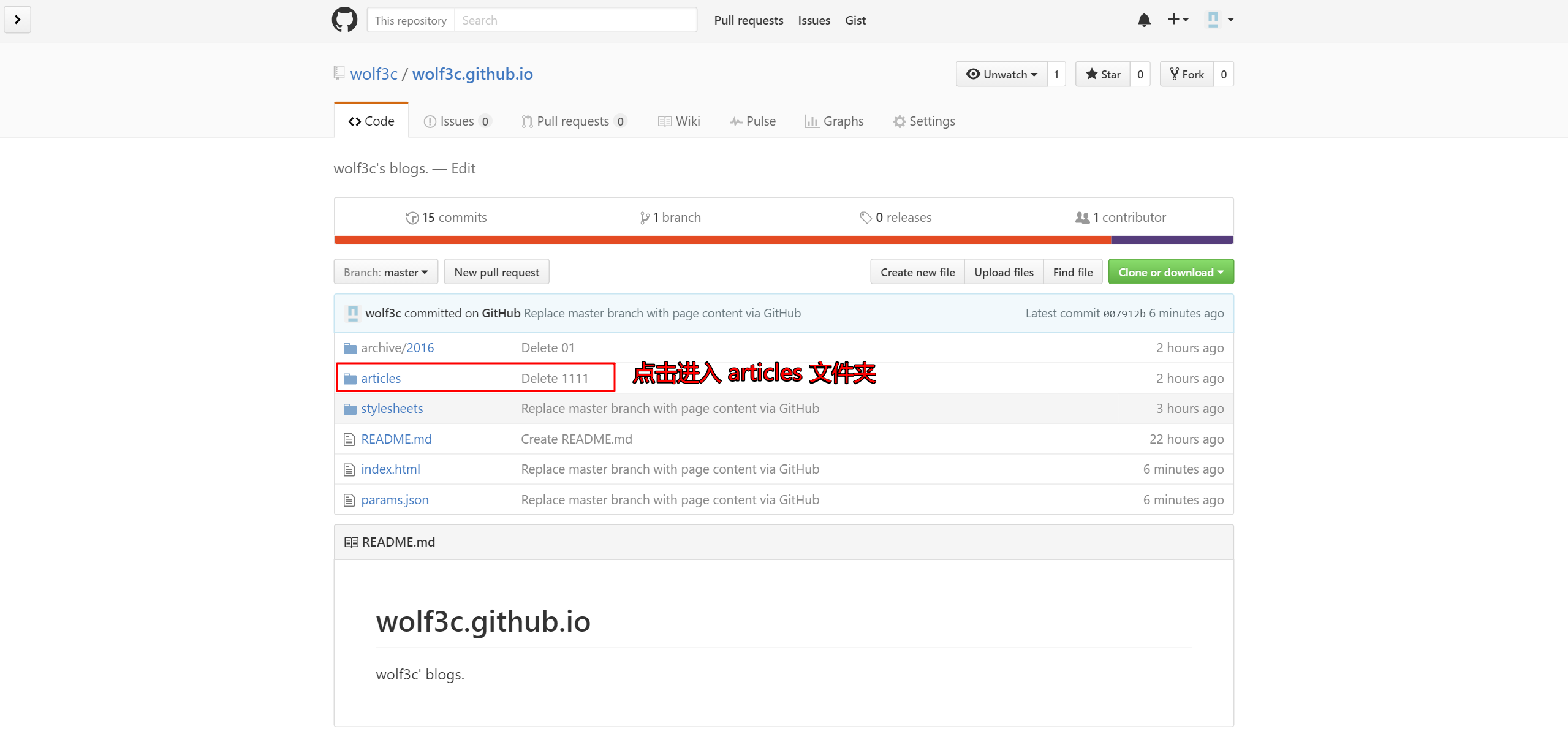Screen dimensions: 1568x753
Task: Open the params.json file
Action: pos(395,500)
